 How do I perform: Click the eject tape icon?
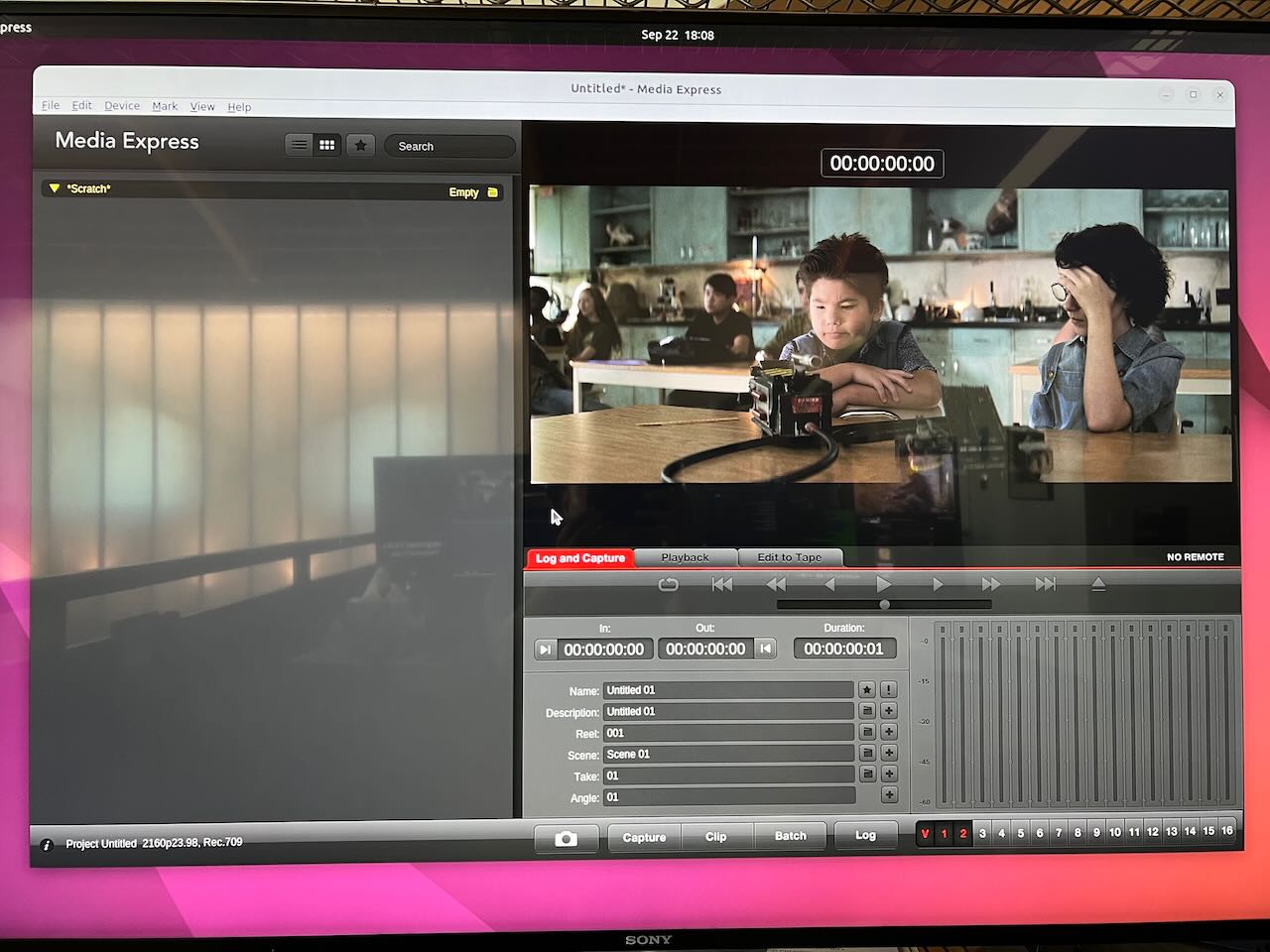[1098, 584]
